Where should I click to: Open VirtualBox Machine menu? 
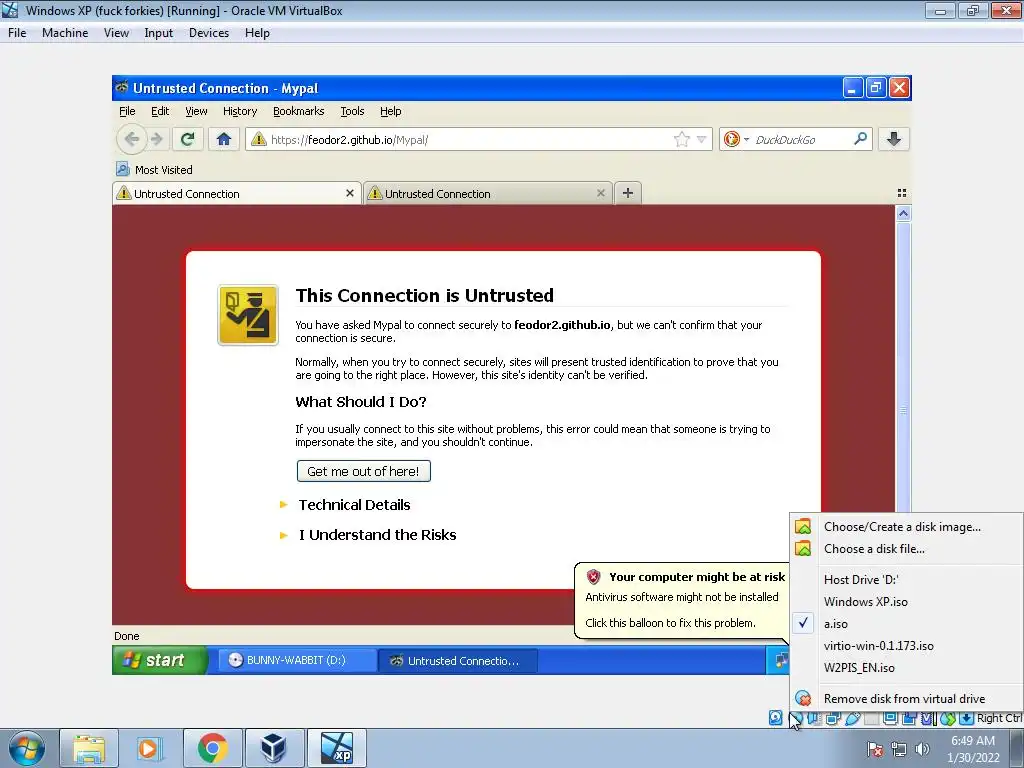(65, 33)
